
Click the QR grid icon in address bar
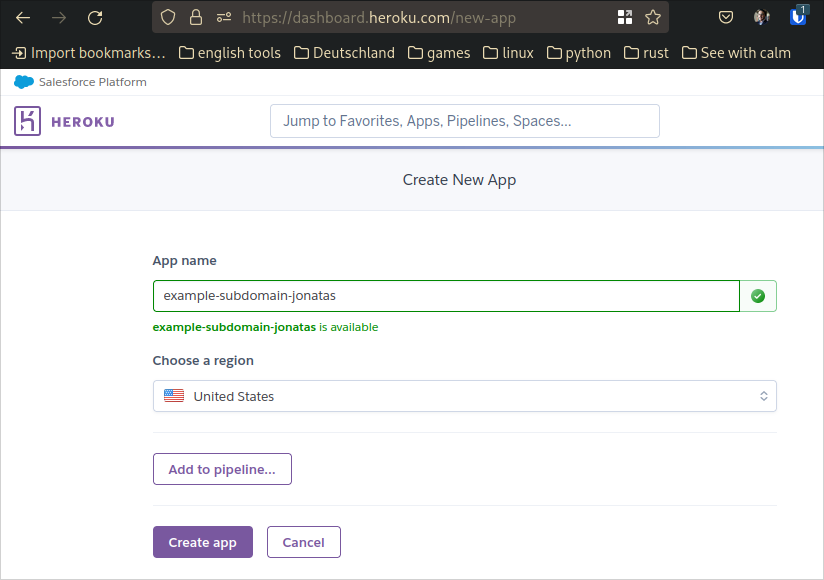point(625,17)
